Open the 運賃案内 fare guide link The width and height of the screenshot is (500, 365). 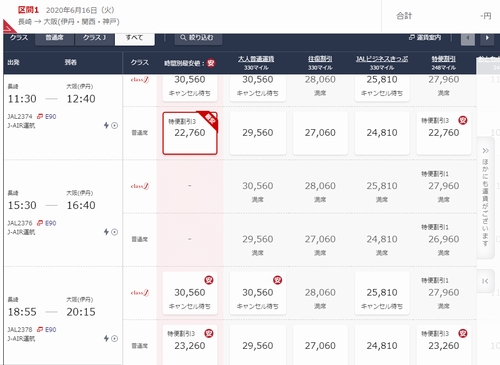425,38
